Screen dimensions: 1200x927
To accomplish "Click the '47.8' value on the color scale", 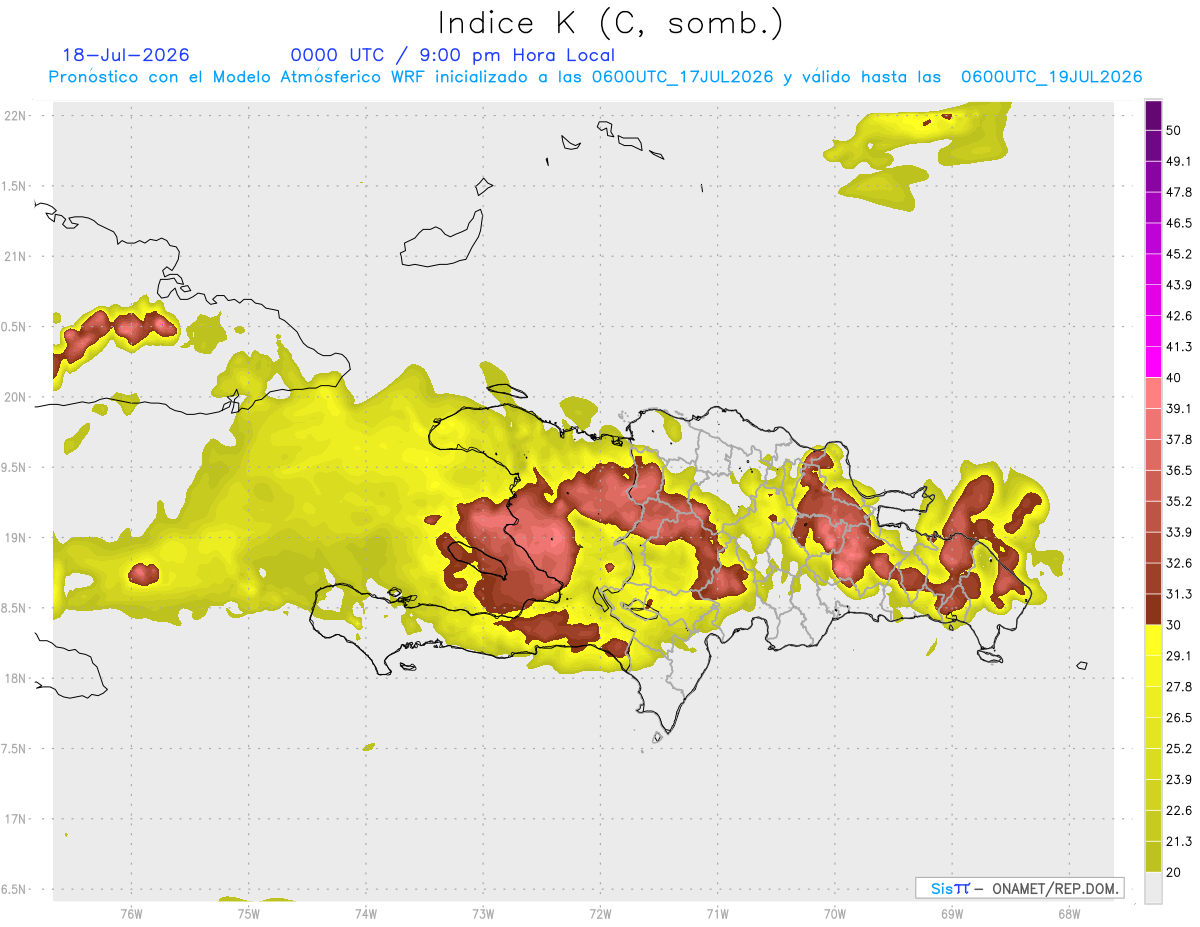I will click(x=1179, y=192).
